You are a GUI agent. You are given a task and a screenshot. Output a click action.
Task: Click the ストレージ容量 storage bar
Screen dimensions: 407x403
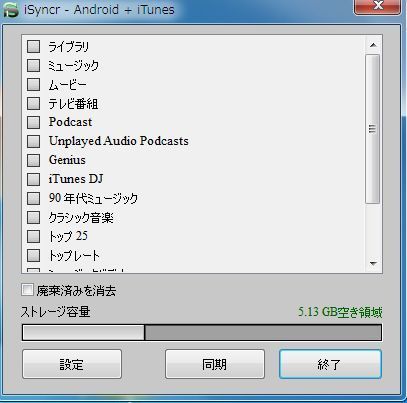pos(202,333)
